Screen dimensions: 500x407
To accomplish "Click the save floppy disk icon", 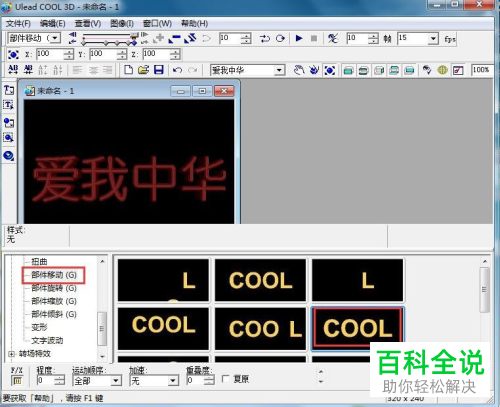I will tap(159, 70).
